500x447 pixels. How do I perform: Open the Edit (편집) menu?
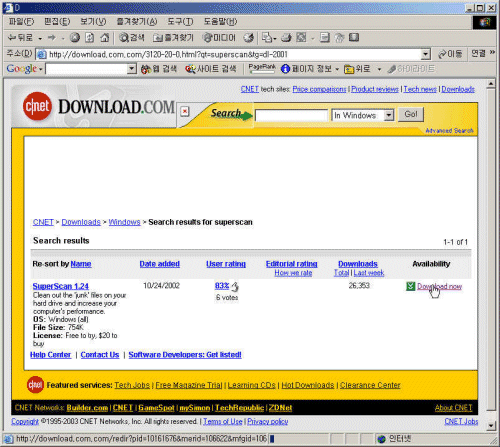[57, 22]
